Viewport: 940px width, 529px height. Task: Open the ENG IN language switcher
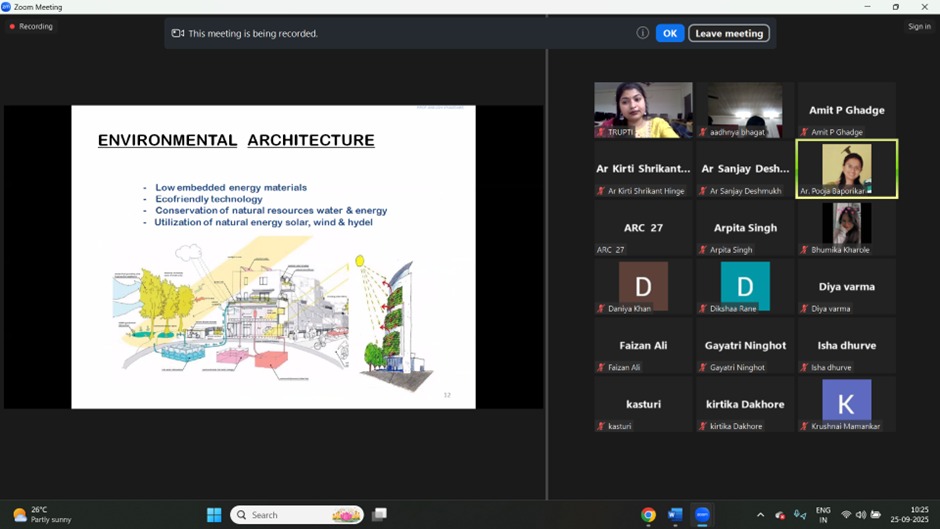[x=823, y=515]
